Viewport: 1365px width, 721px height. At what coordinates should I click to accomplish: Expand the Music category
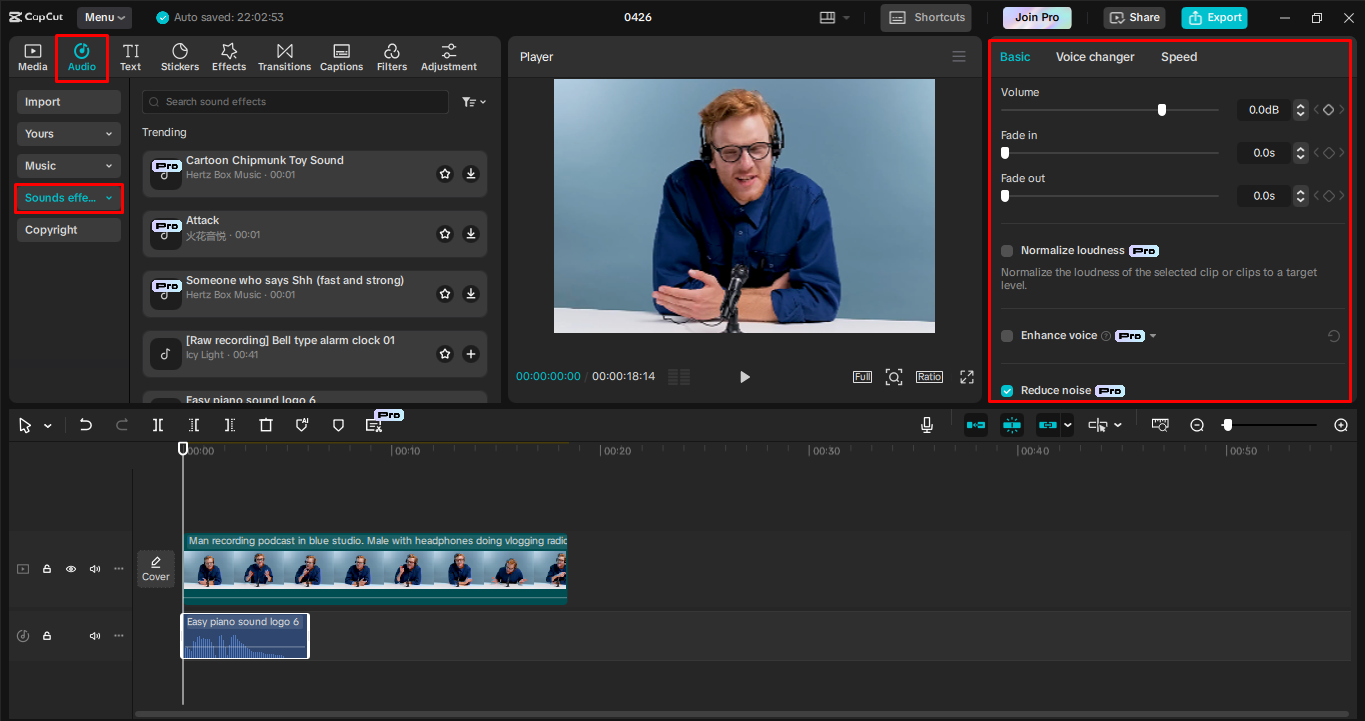coord(69,166)
